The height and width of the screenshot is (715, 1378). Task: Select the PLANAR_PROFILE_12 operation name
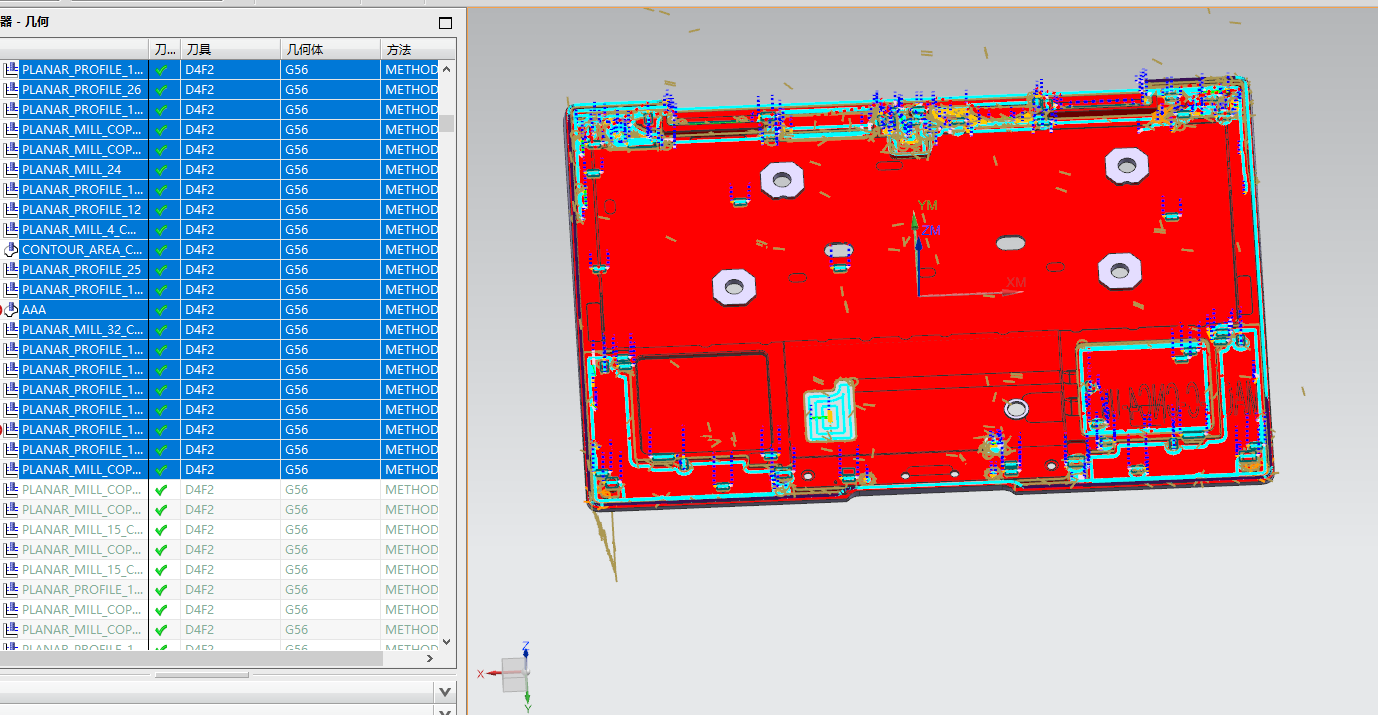pyautogui.click(x=81, y=210)
